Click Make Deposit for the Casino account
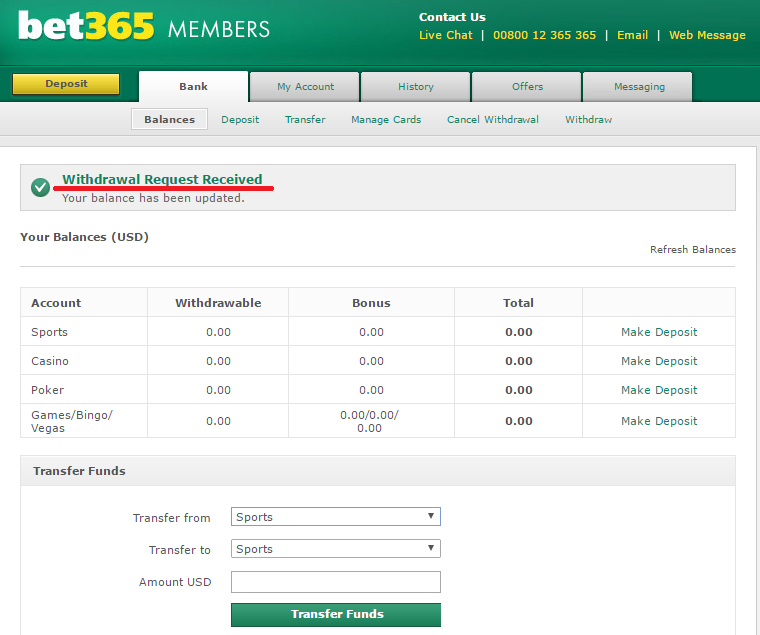 click(x=659, y=361)
